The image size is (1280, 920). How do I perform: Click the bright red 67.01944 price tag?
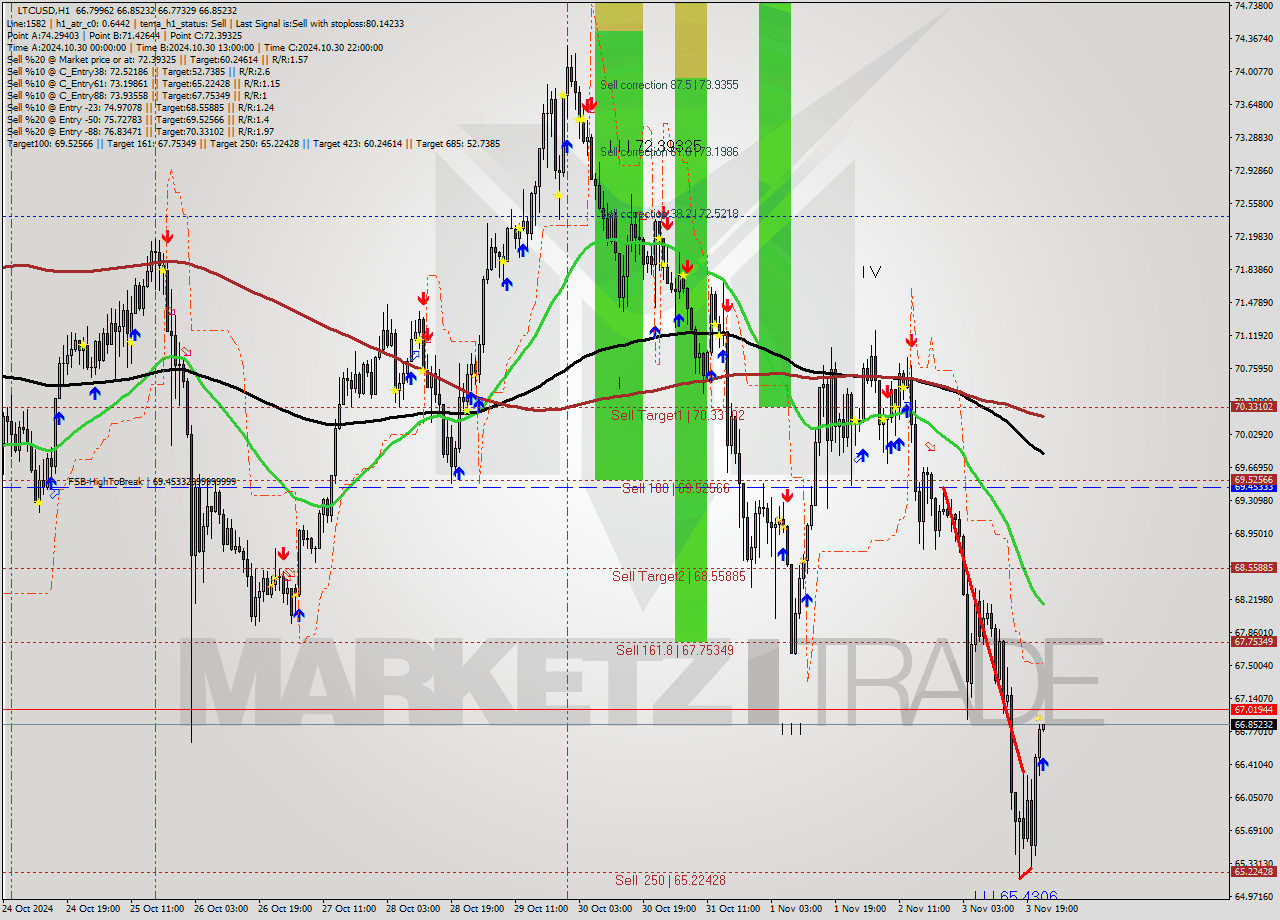click(1253, 709)
